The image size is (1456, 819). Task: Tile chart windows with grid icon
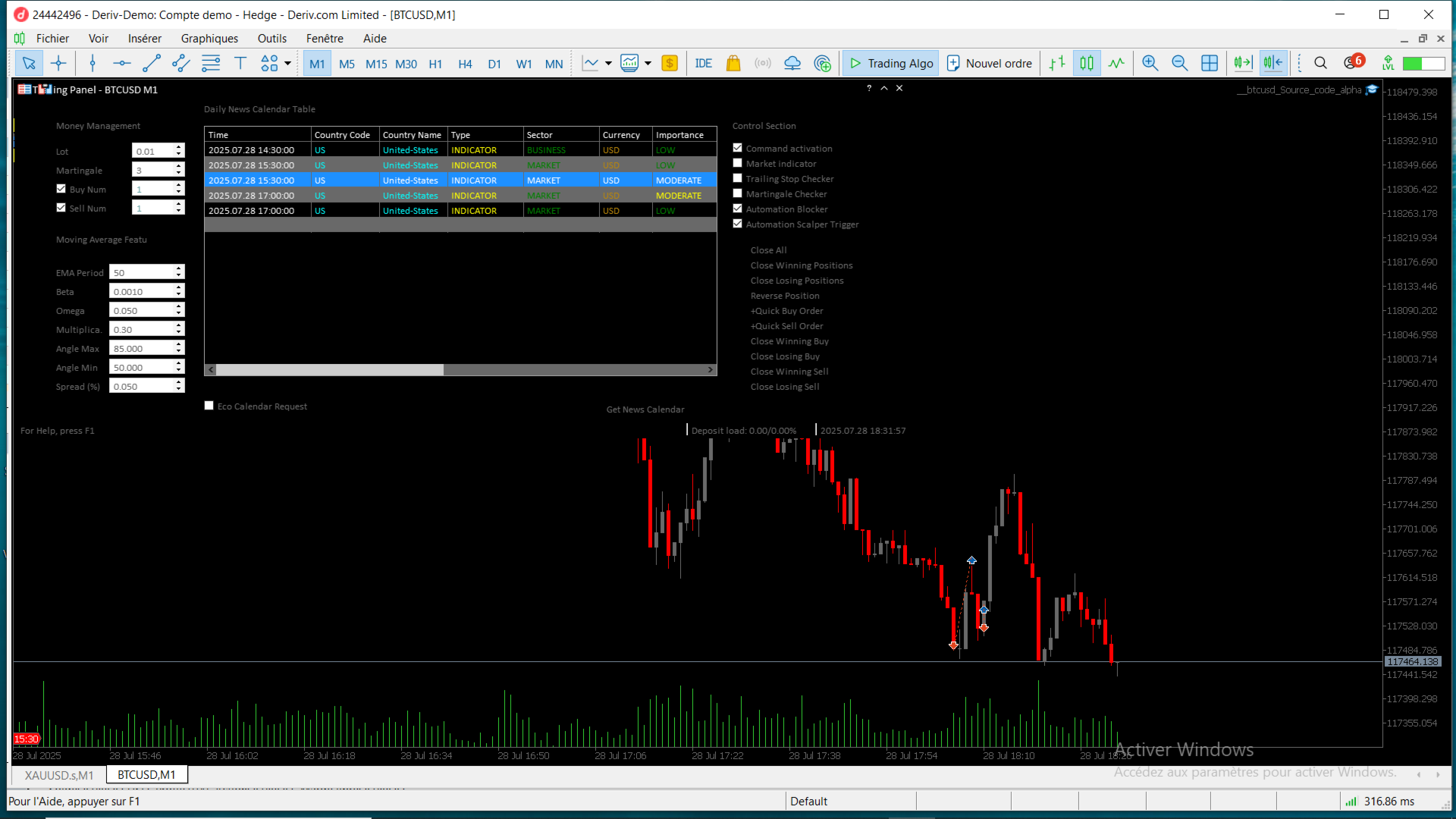1210,64
